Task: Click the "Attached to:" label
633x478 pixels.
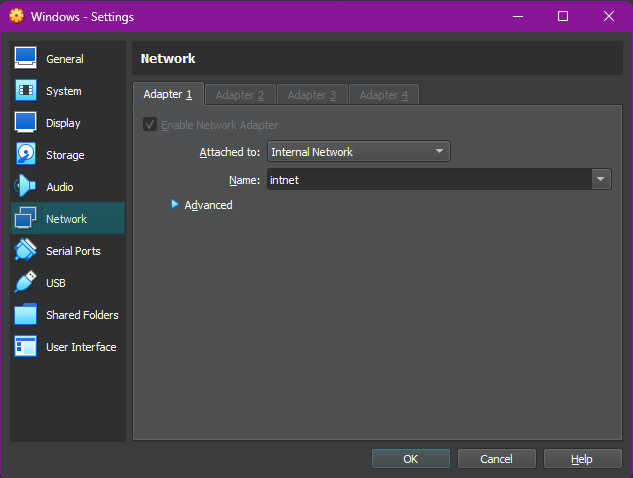Action: pos(230,152)
